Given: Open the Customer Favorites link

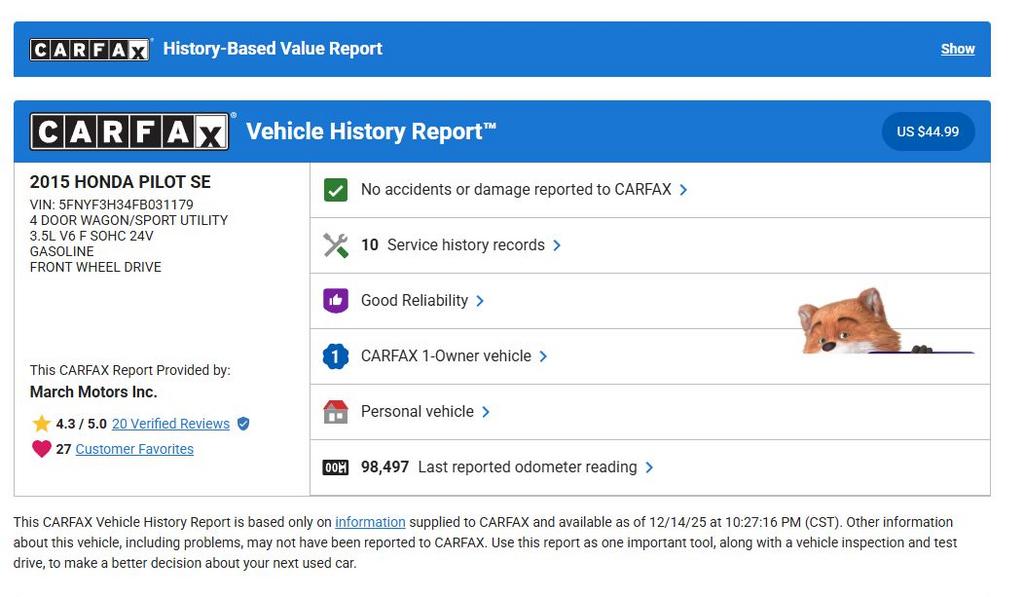Looking at the screenshot, I should (135, 449).
